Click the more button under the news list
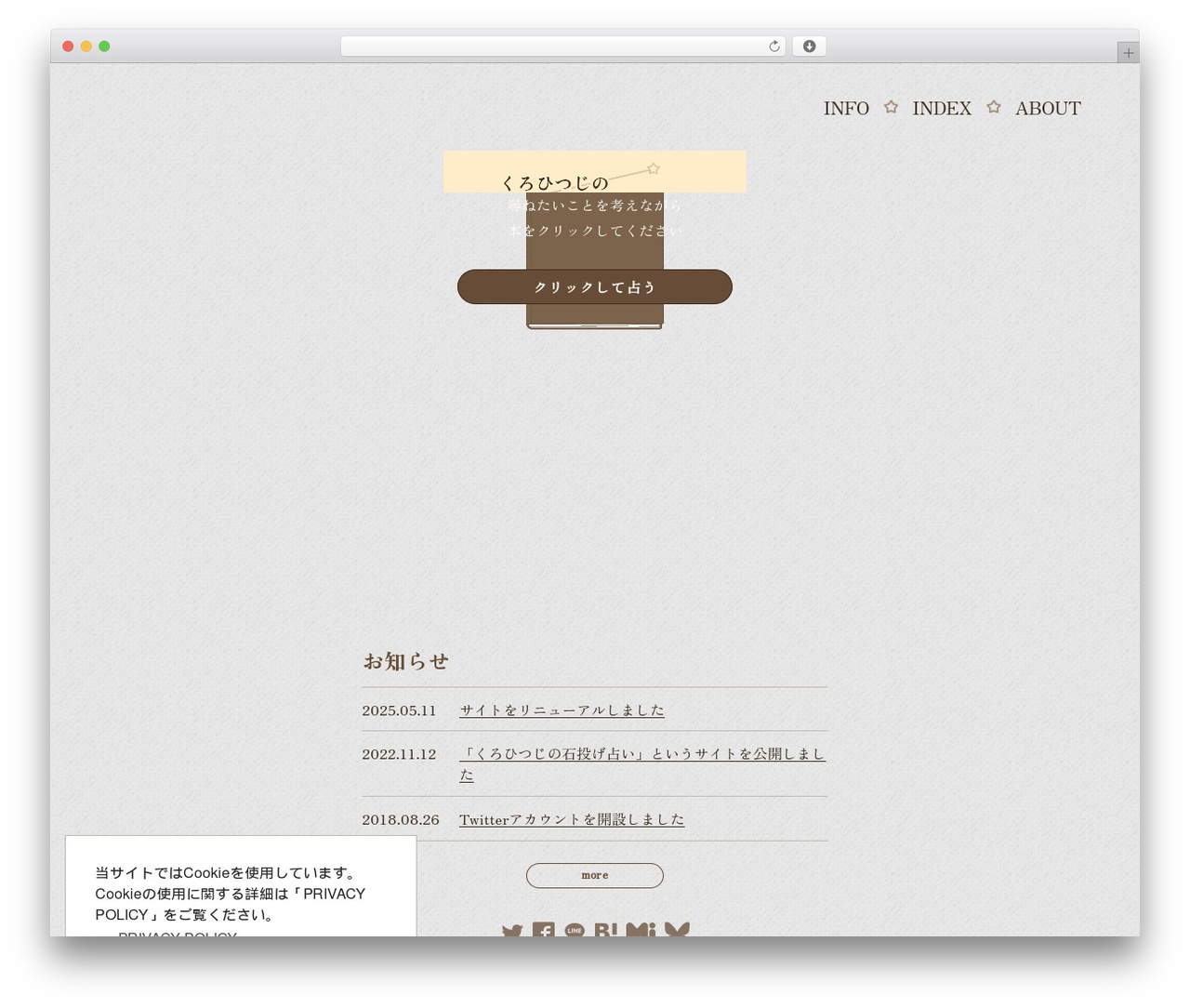This screenshot has height=1008, width=1190. coord(595,875)
